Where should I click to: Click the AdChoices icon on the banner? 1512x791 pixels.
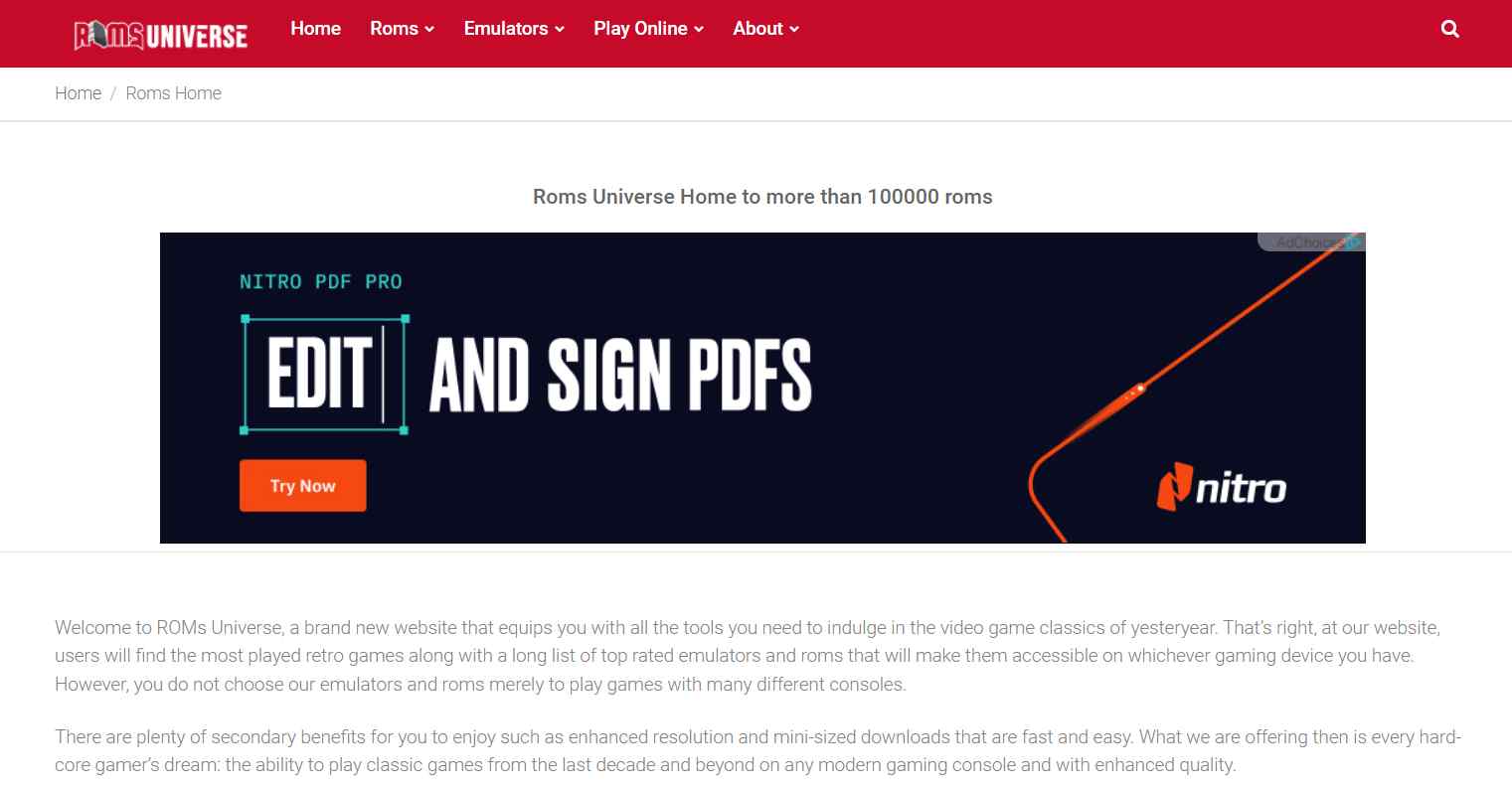click(x=1352, y=242)
